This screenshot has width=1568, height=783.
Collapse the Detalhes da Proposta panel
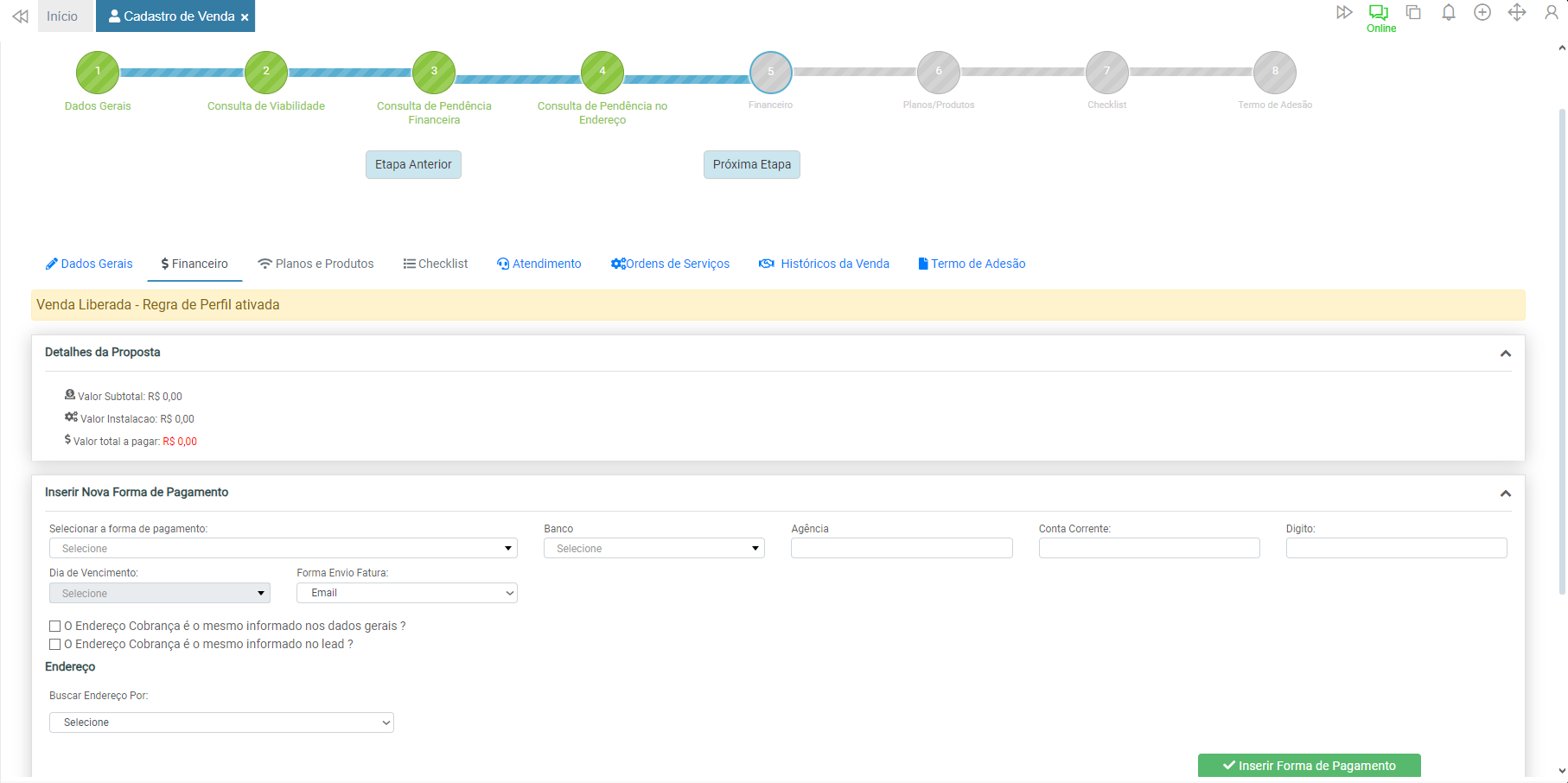1505,353
